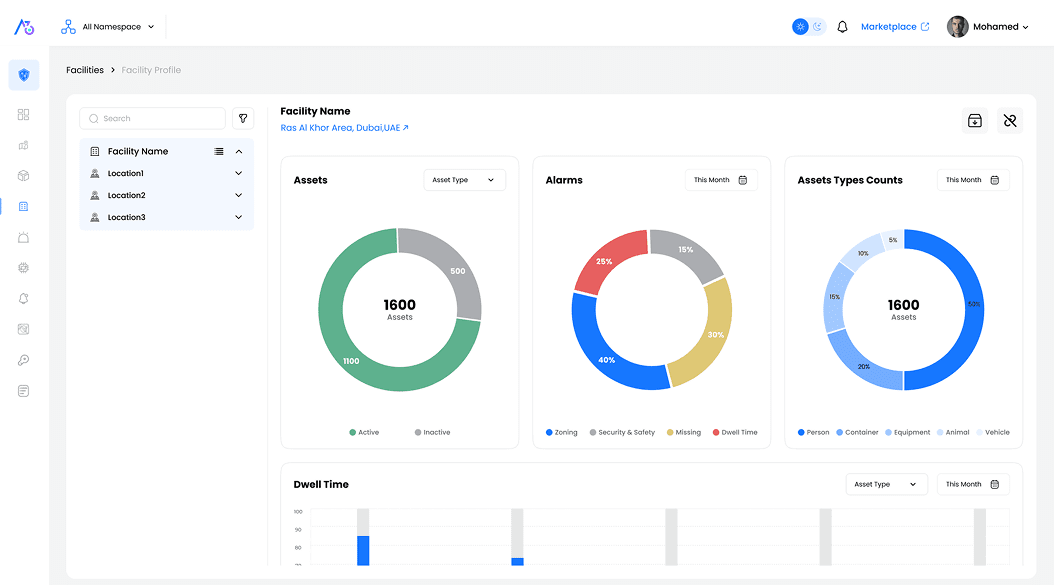Click the unlink facility icon button

point(1009,121)
